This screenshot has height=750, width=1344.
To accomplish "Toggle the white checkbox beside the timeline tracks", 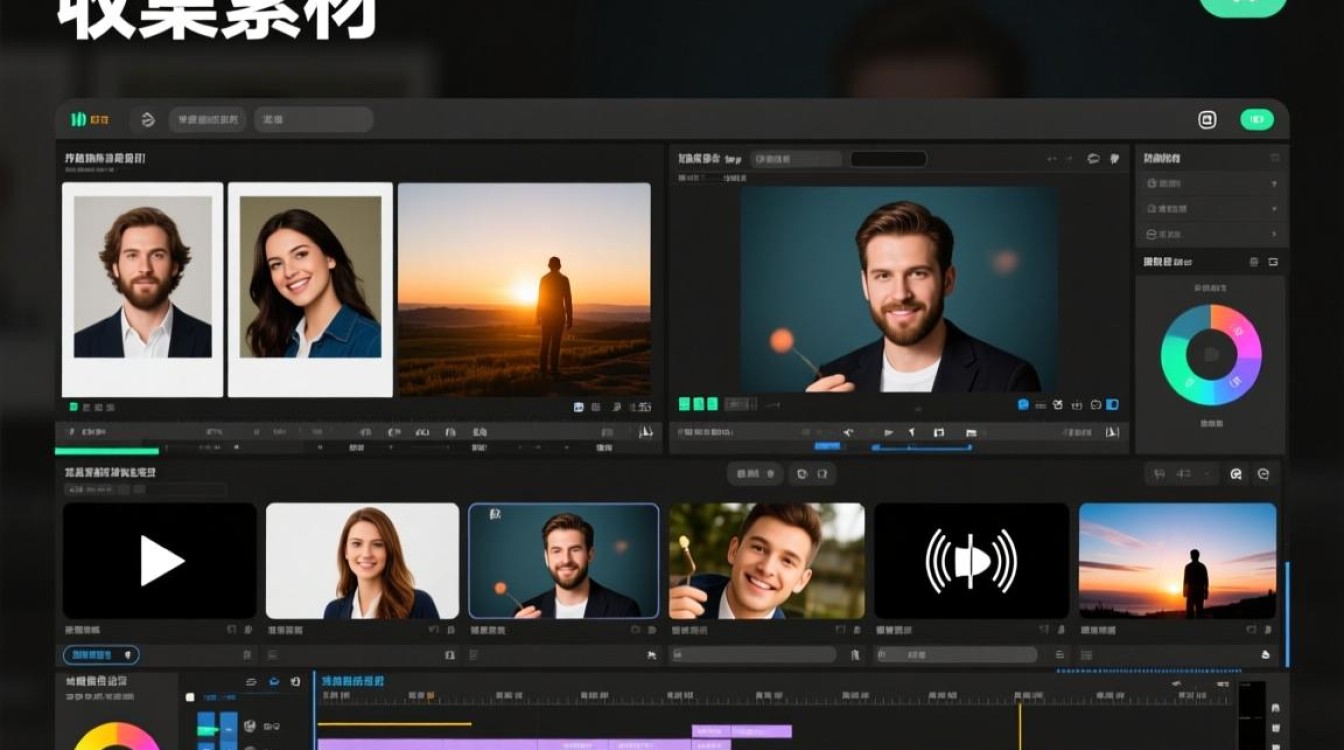I will point(190,698).
